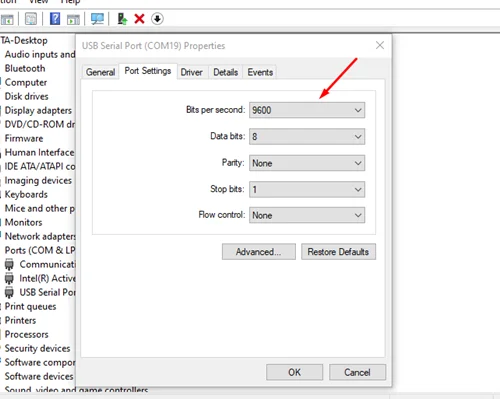Open the Parity dropdown
This screenshot has height=399, width=500.
pyautogui.click(x=307, y=163)
